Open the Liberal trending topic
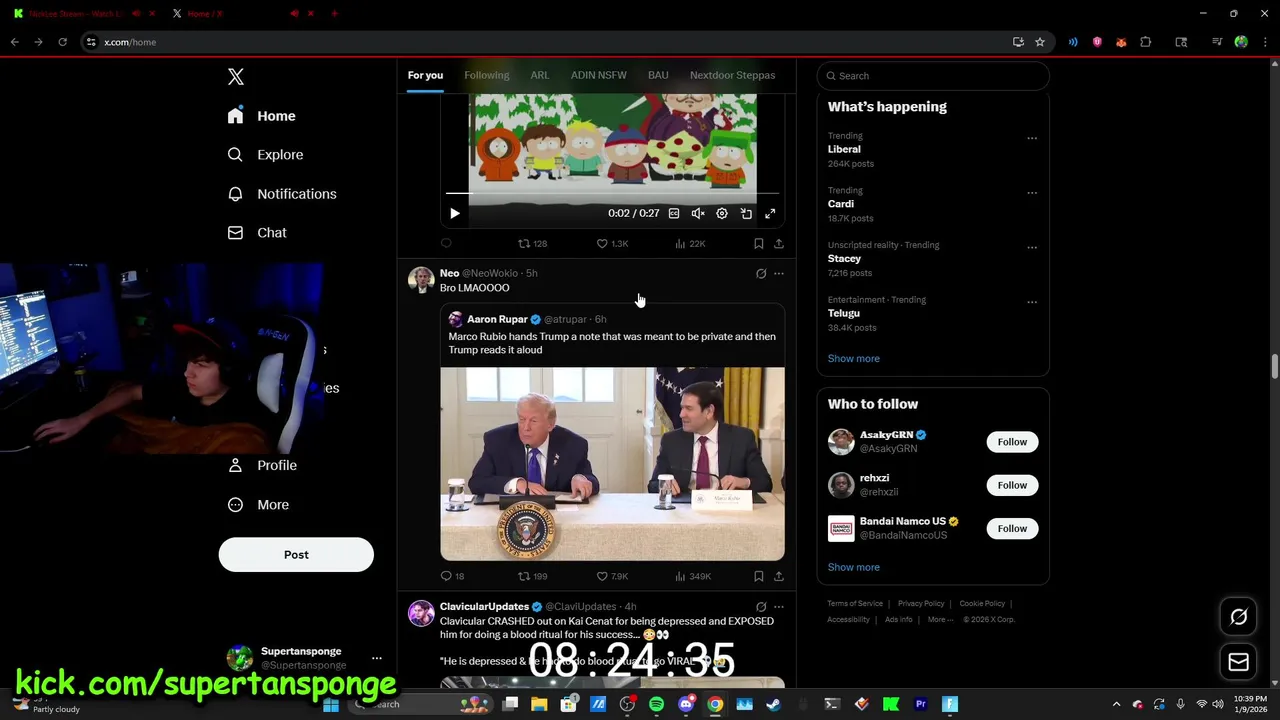1280x720 pixels. (845, 149)
